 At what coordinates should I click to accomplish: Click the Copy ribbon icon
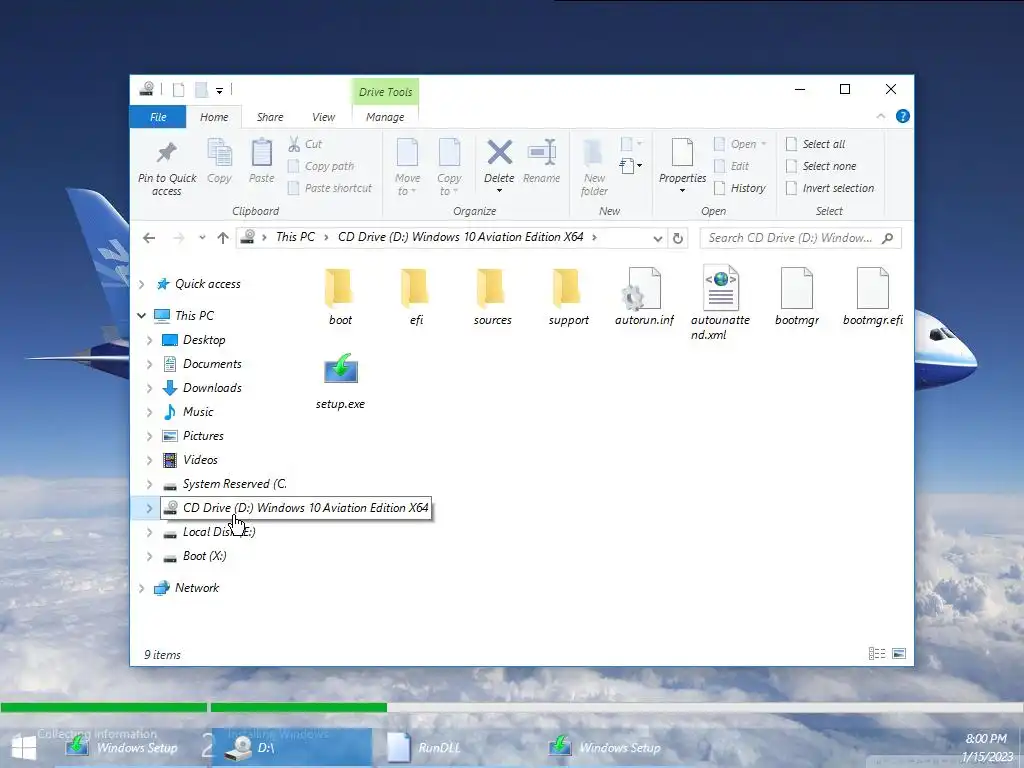219,153
